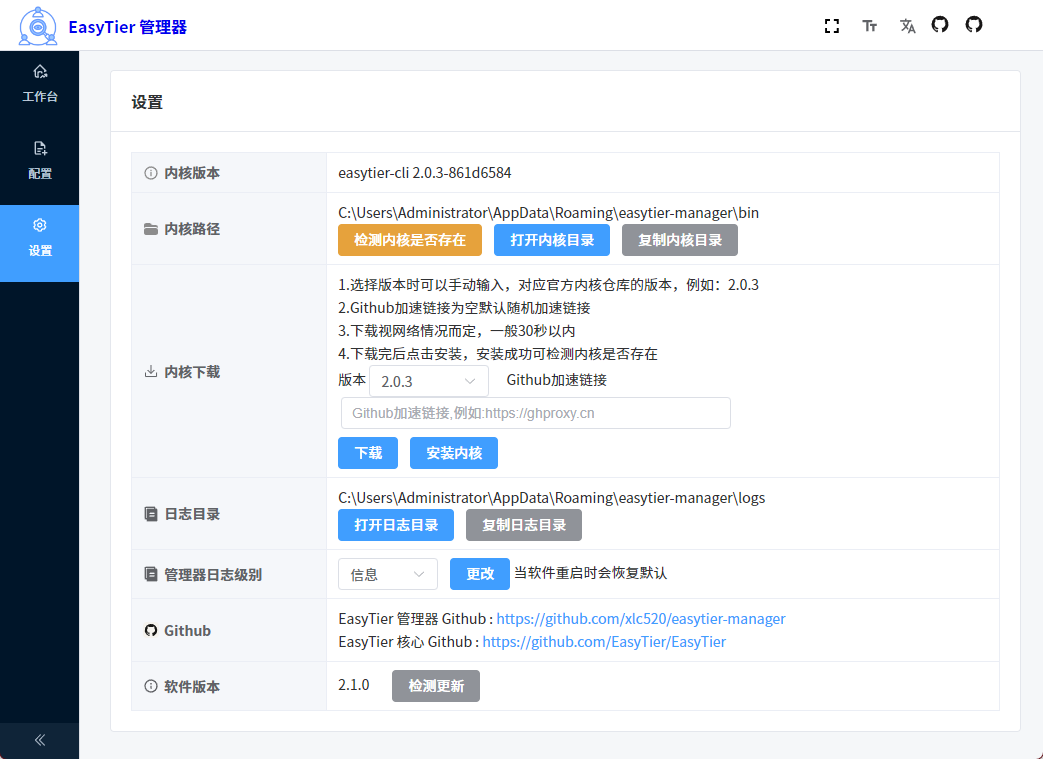Click the info icon beside 软件版本
Viewport: 1043px width, 759px height.
(x=151, y=686)
